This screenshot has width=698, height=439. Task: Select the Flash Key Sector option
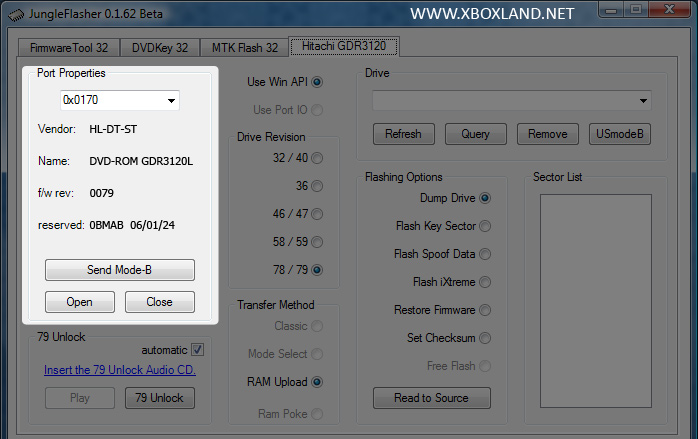485,226
